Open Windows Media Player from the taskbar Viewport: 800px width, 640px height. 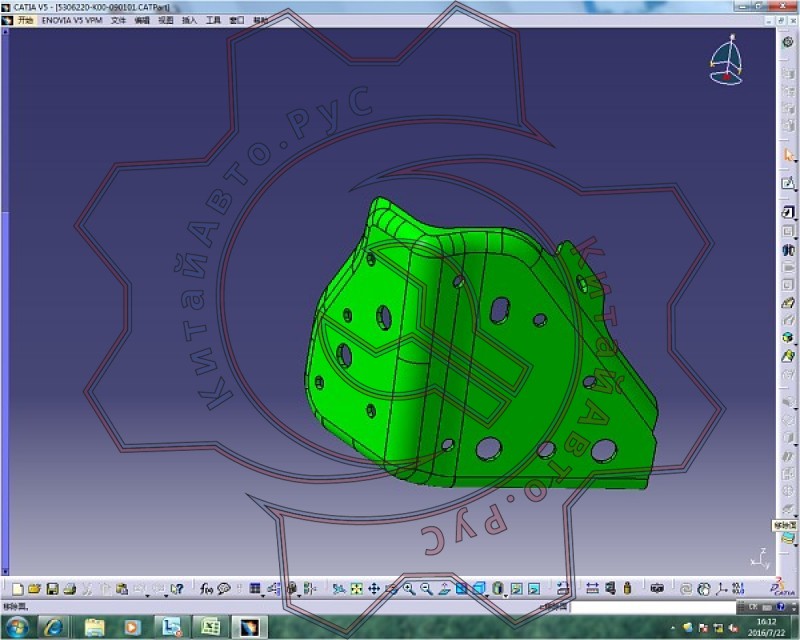coord(132,627)
